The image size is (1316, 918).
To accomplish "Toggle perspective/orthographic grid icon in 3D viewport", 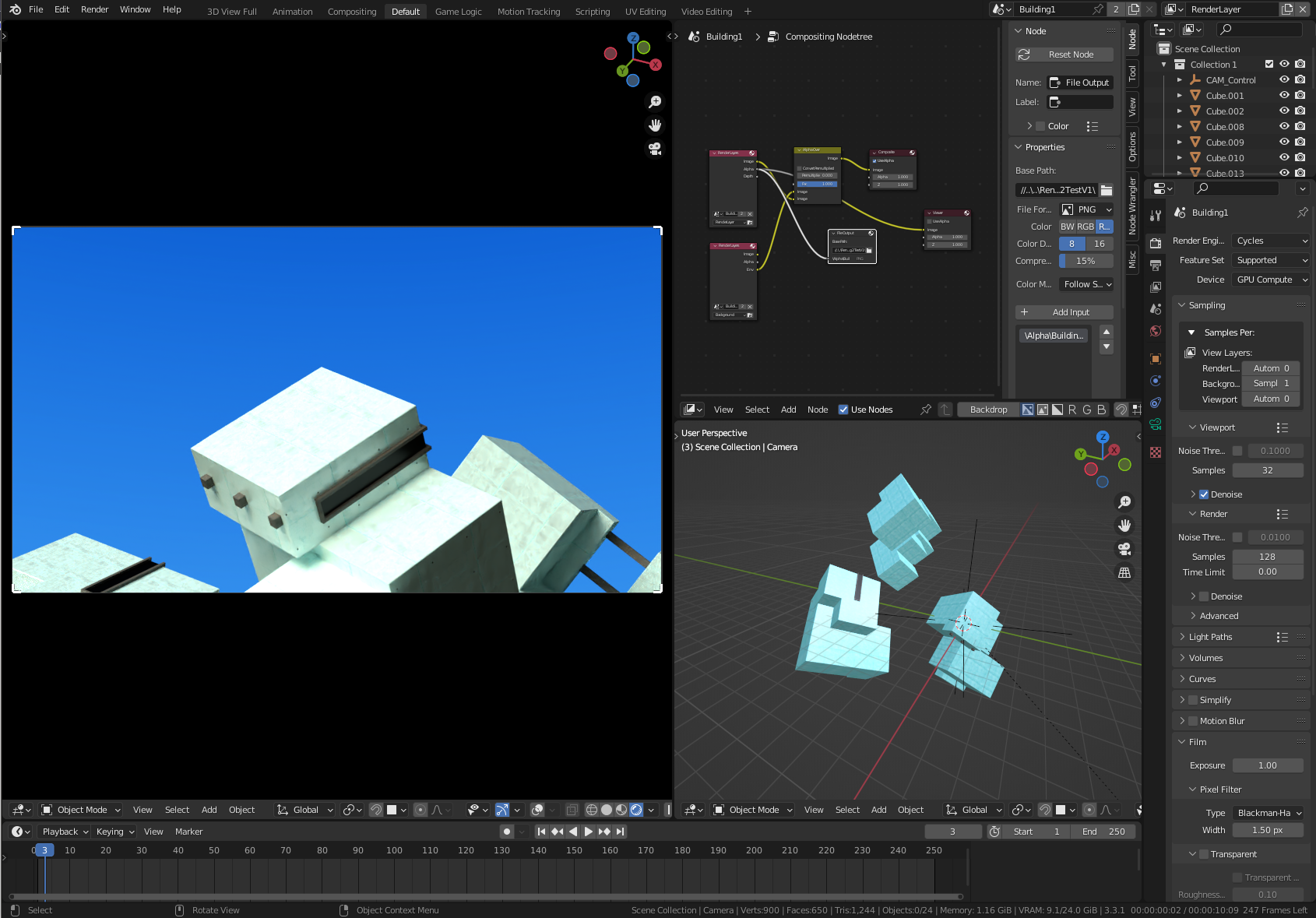I will click(x=1124, y=572).
